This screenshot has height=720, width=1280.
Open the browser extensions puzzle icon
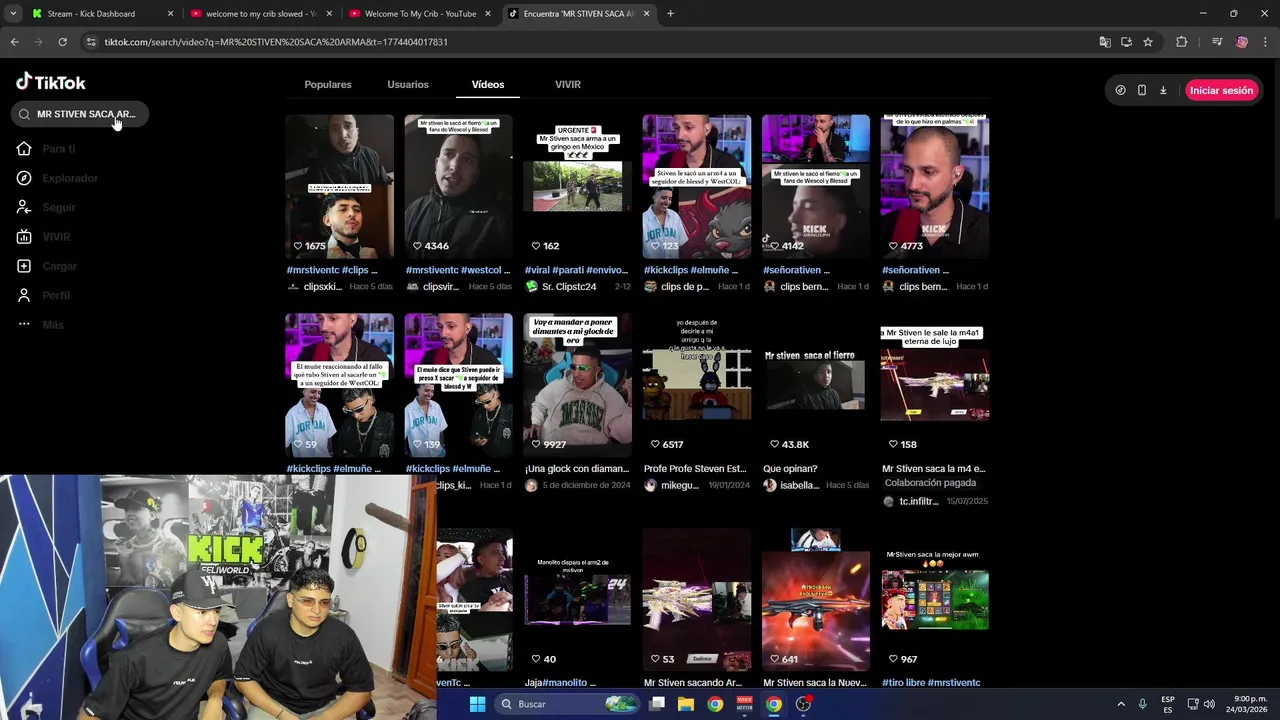point(1182,42)
